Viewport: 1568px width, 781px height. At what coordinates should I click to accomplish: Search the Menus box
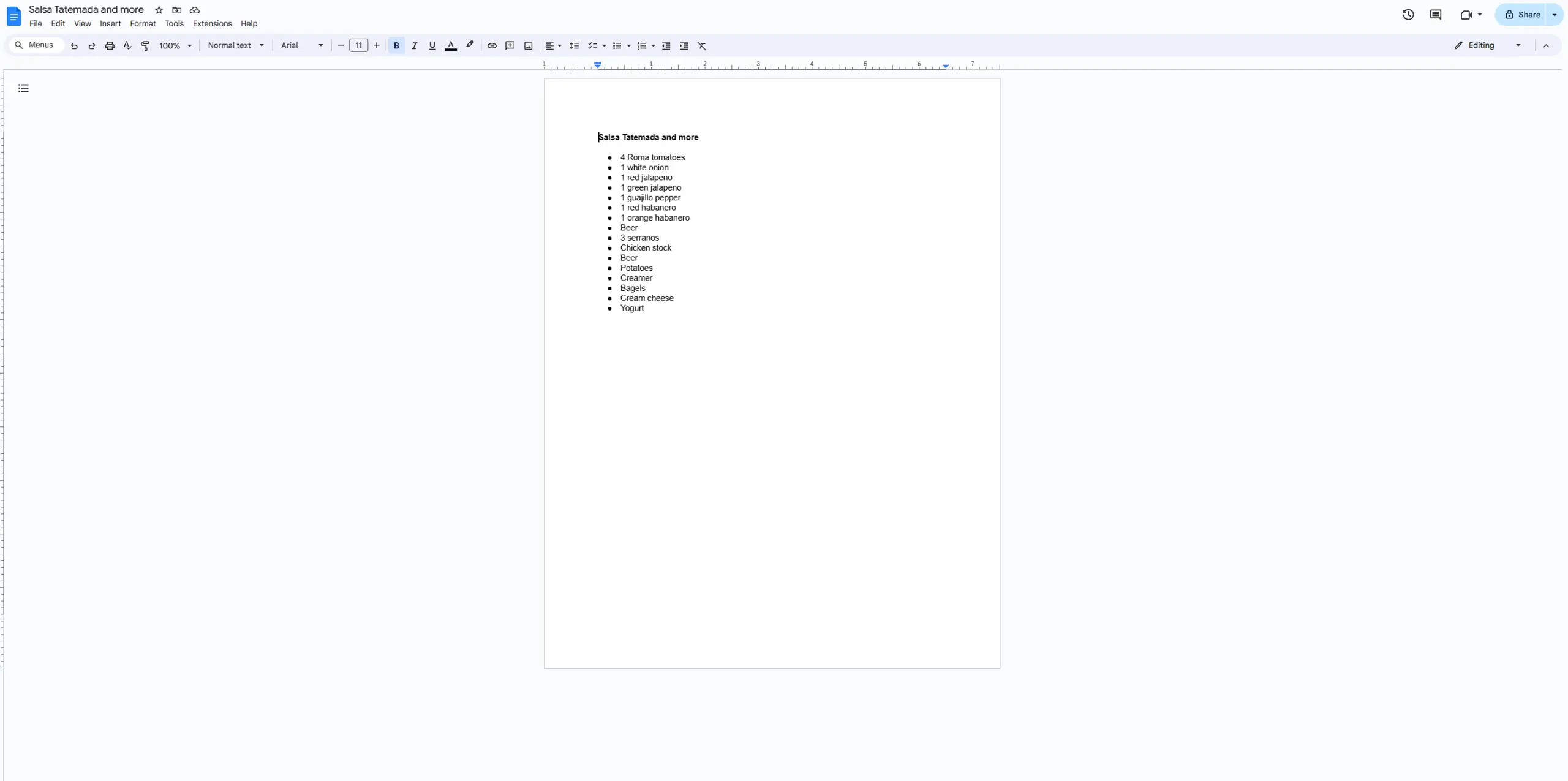pyautogui.click(x=36, y=45)
